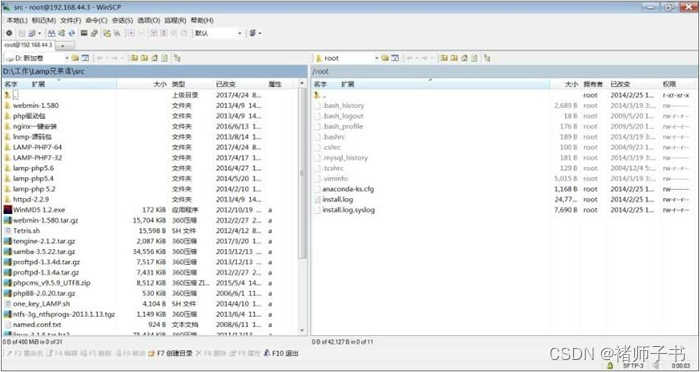
Task: Open the 命令(C) menu
Action: pos(96,21)
